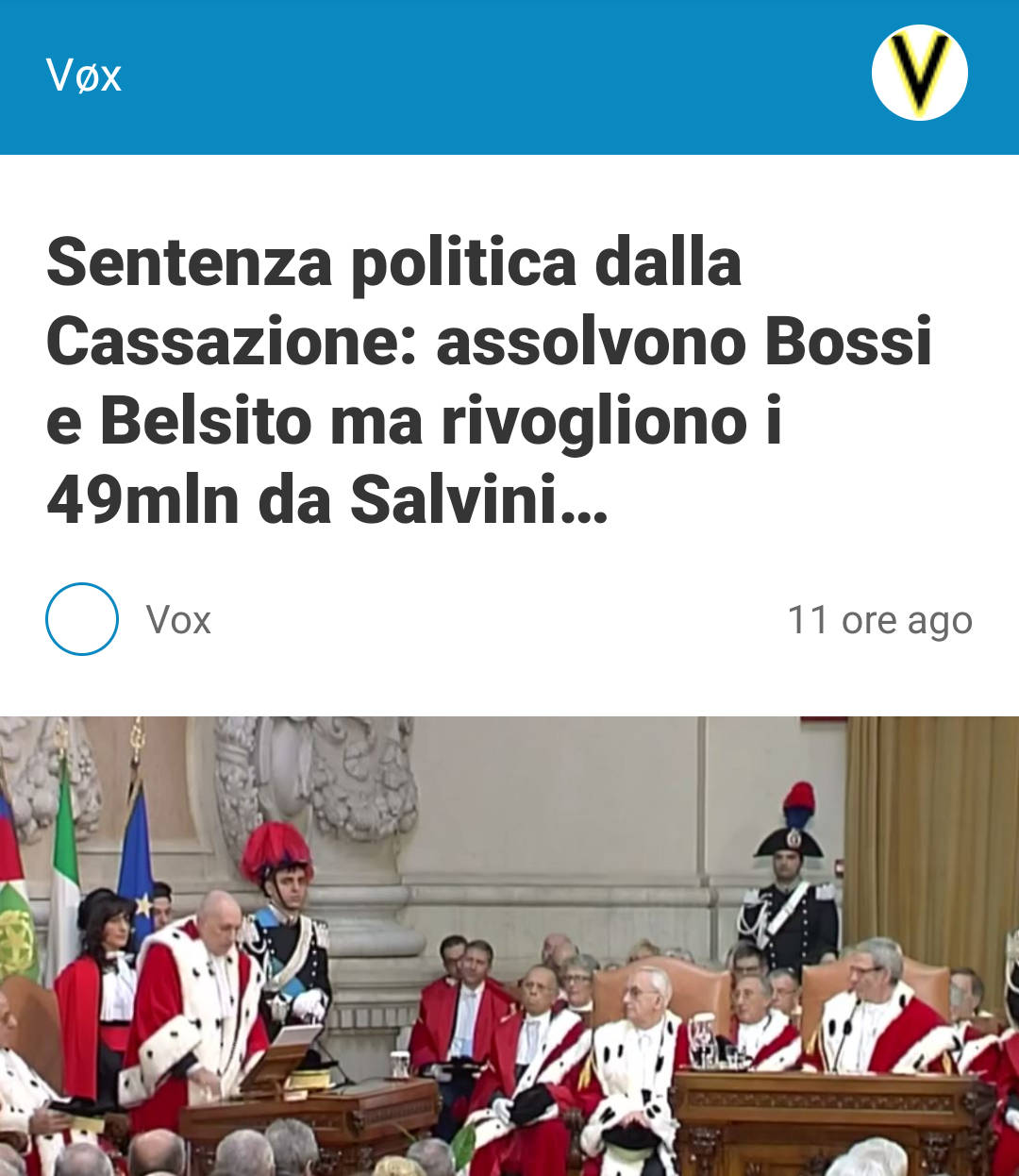The height and width of the screenshot is (1176, 1019).
Task: Open the Vox author name
Action: pos(178,620)
